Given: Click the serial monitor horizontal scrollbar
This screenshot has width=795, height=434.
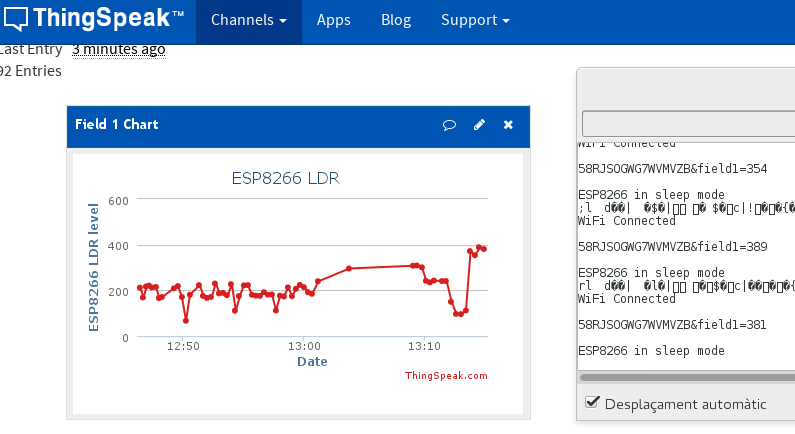Looking at the screenshot, I should tap(688, 377).
